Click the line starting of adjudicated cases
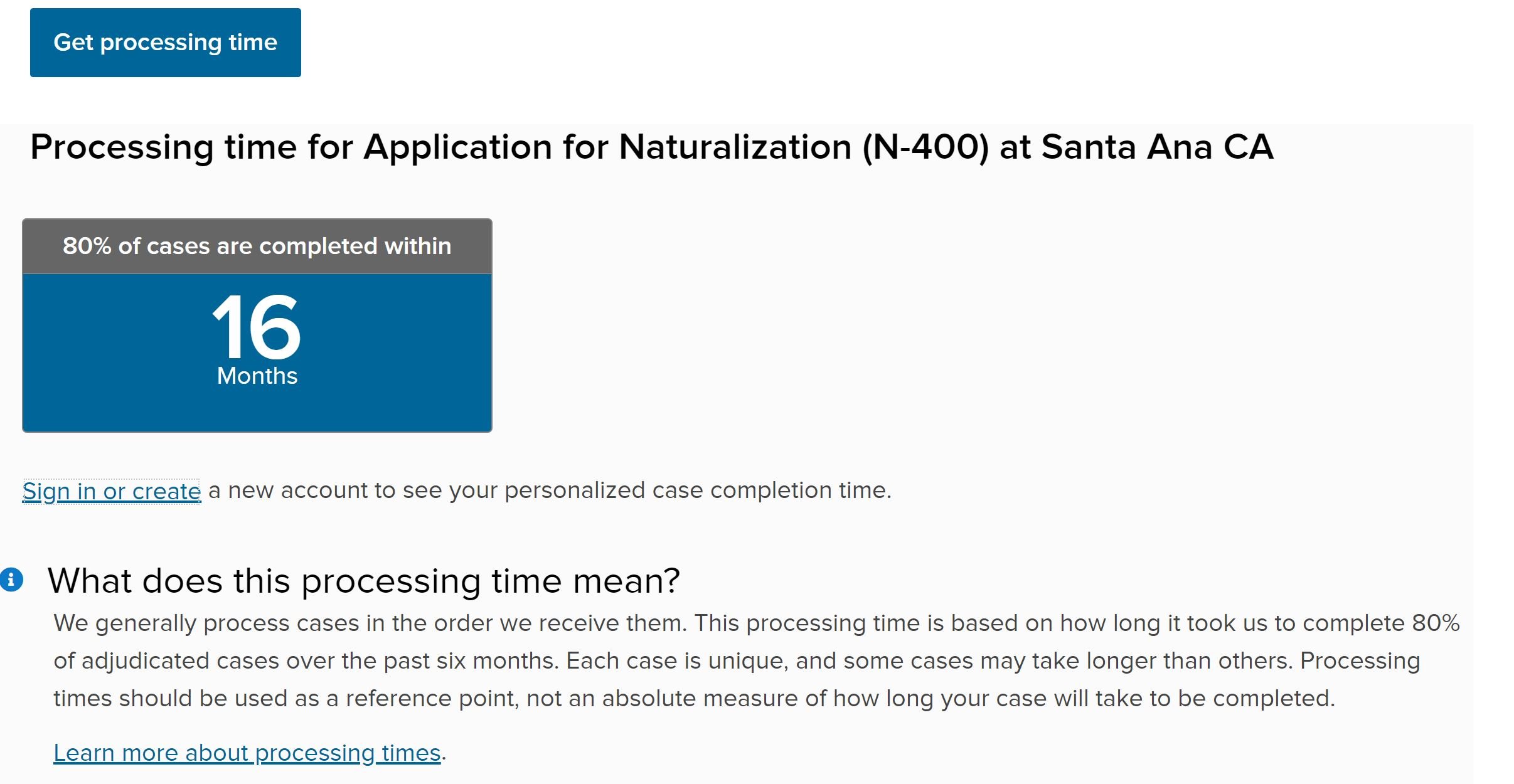 737,661
